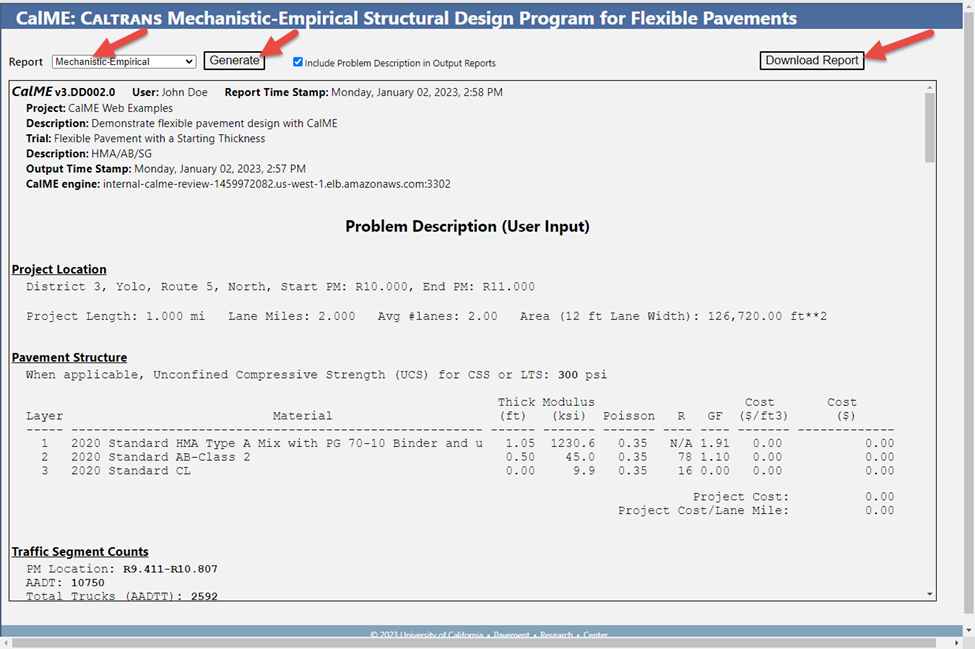Click the Material column header in table
This screenshot has width=975, height=649.
(302, 416)
